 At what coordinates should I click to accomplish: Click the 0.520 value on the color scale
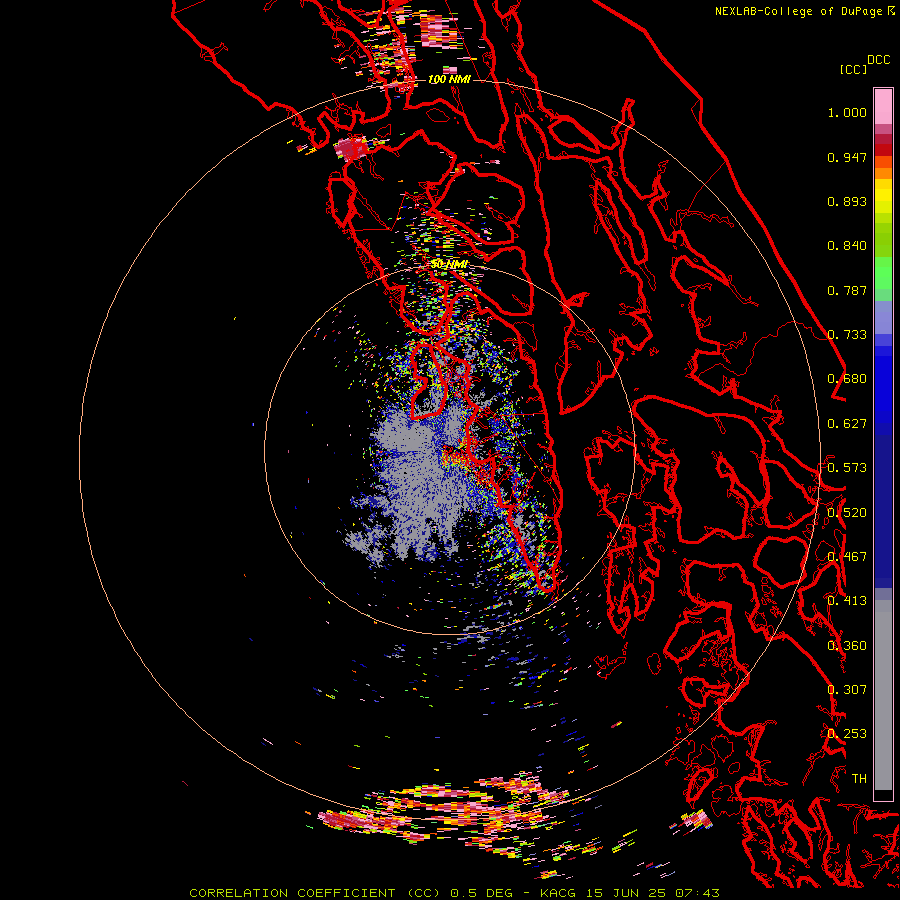(x=847, y=513)
